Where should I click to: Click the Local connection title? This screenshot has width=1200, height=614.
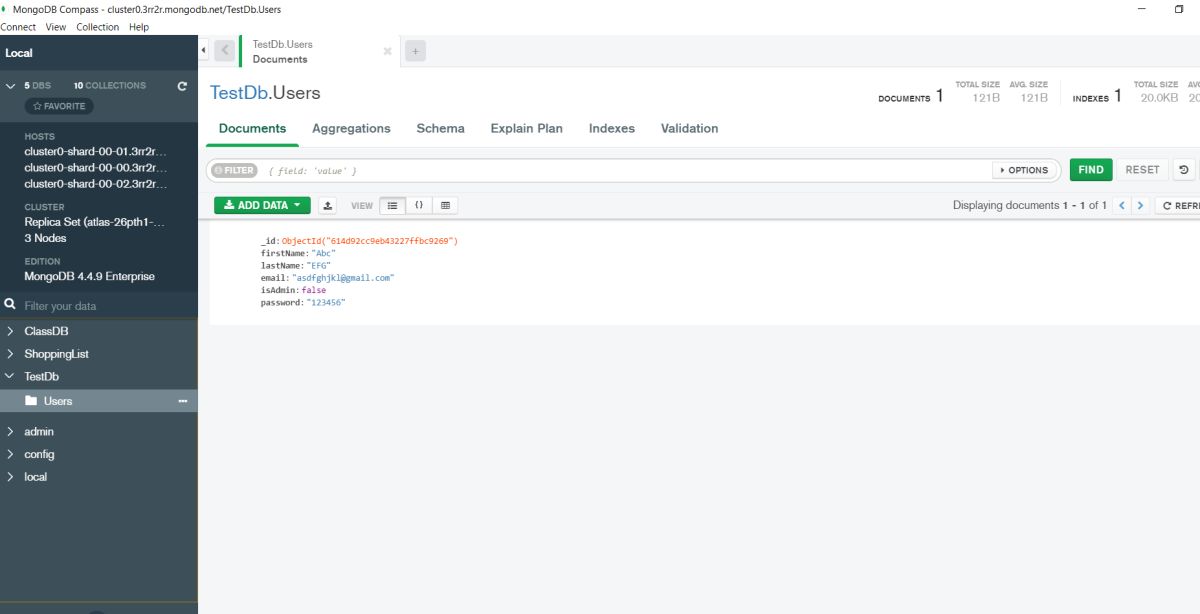pyautogui.click(x=19, y=53)
